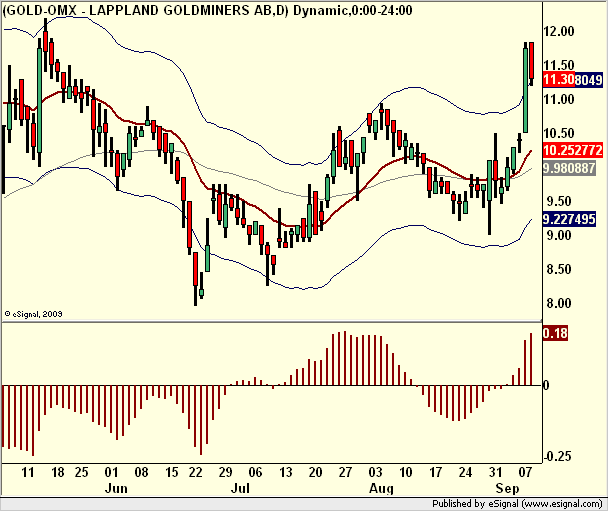Click the eSignal 2009 copyright text
Screen dimensions: 608x511
(x=33, y=314)
